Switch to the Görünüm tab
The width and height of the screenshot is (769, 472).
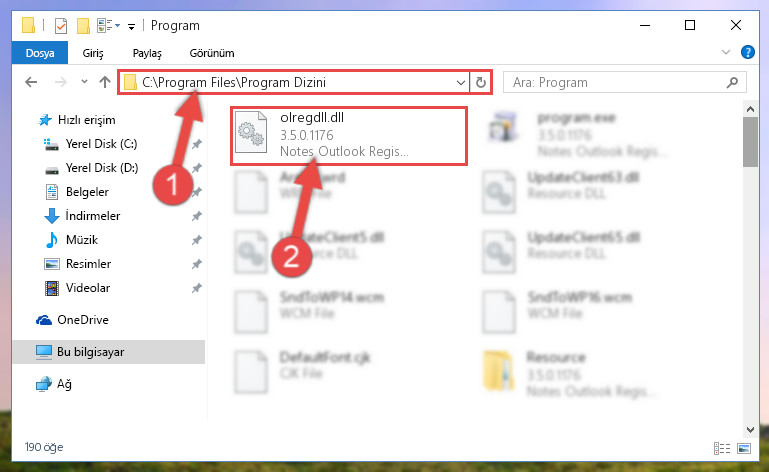(x=212, y=53)
